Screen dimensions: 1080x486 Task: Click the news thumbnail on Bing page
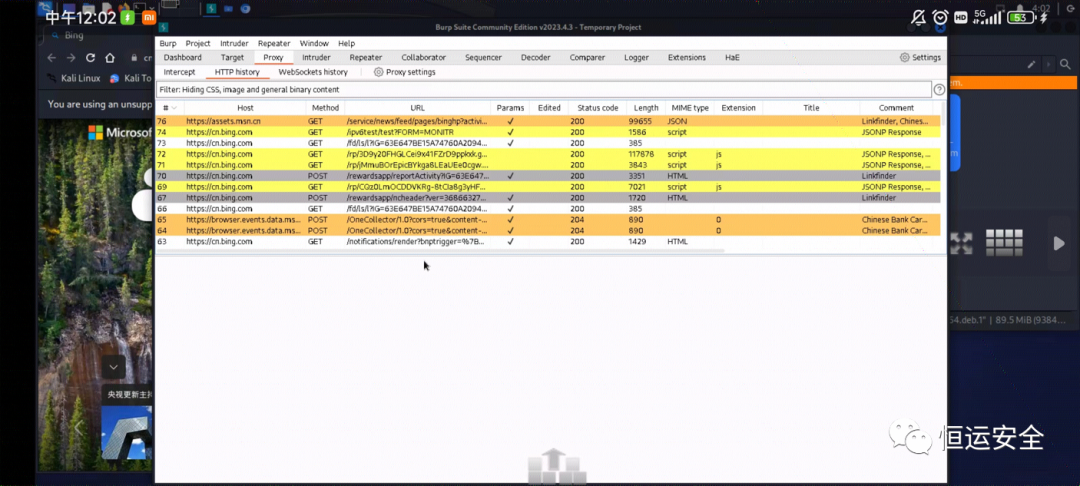pyautogui.click(x=127, y=432)
